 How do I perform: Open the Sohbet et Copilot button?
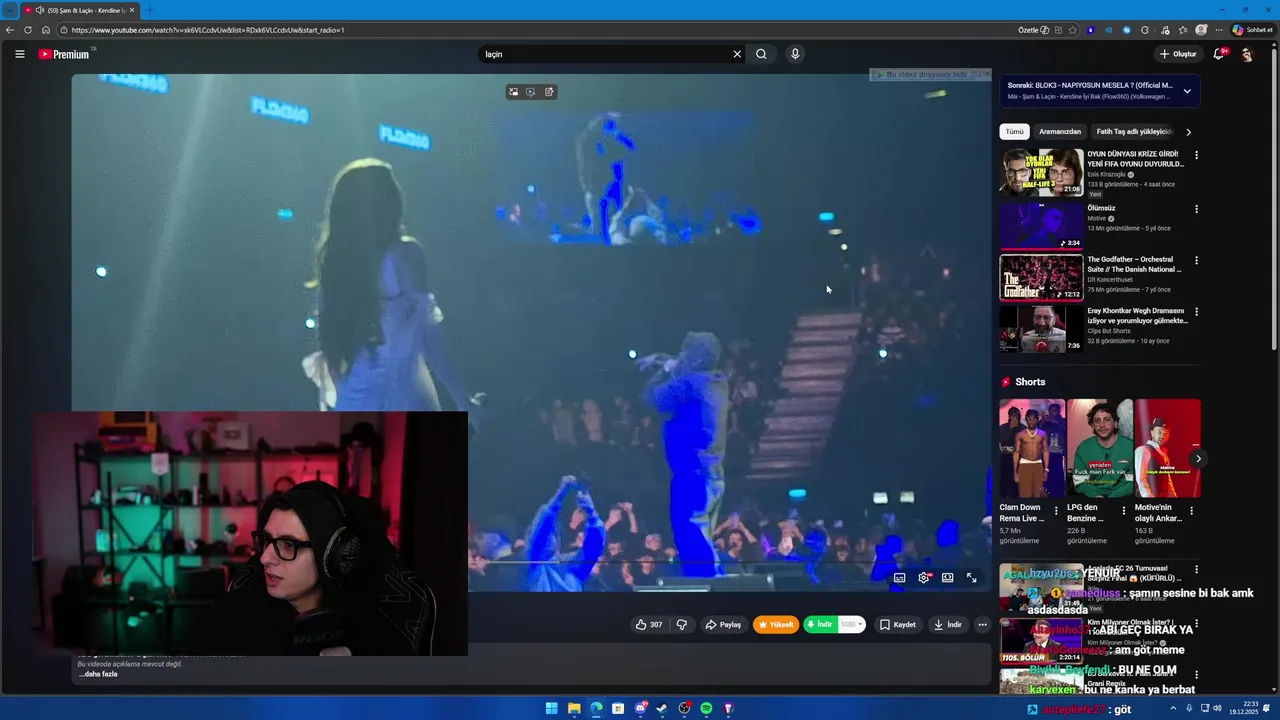tap(1252, 30)
